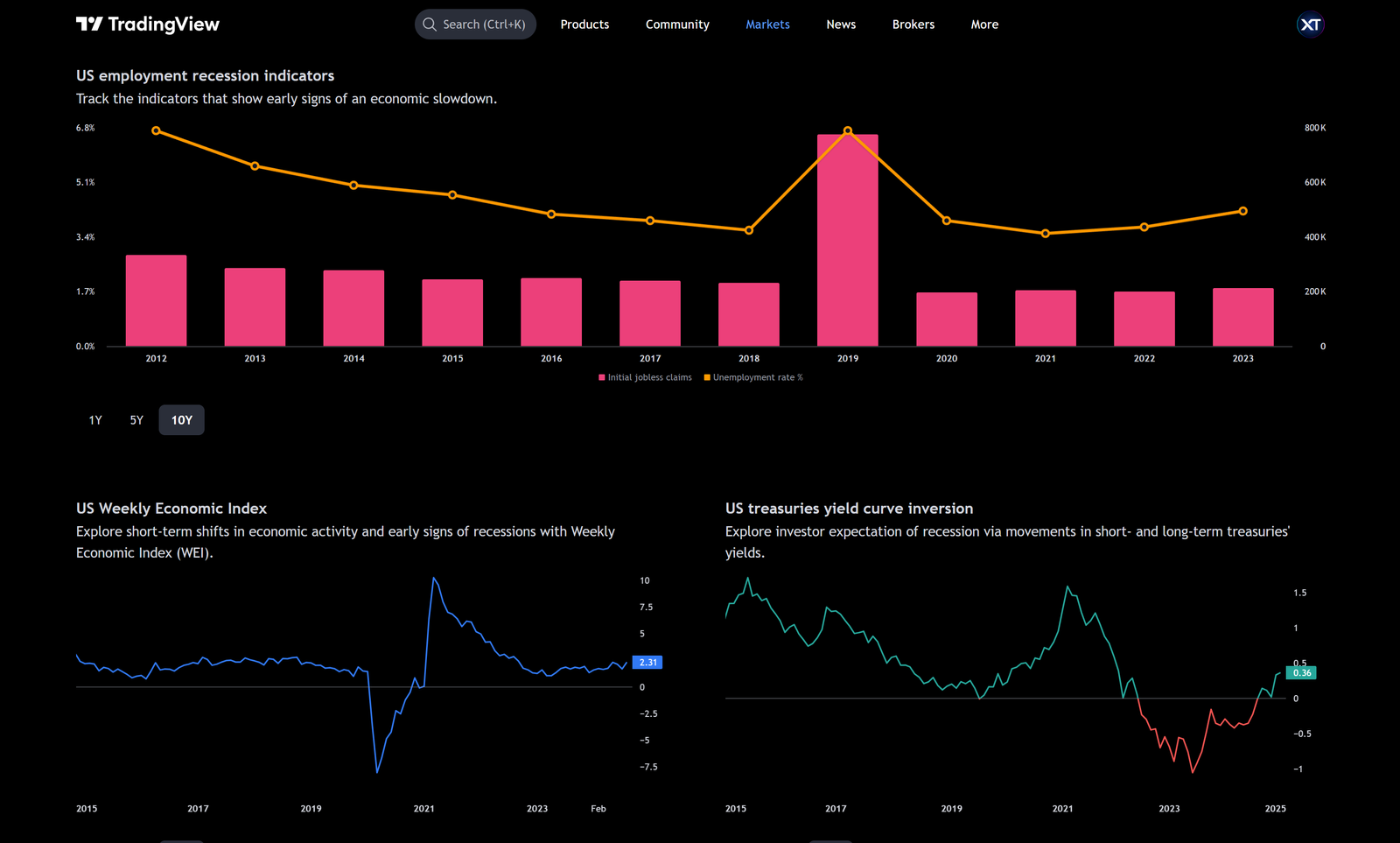The image size is (1400, 843).
Task: Click the 2023 unemployment rate line marker
Action: click(x=1242, y=210)
